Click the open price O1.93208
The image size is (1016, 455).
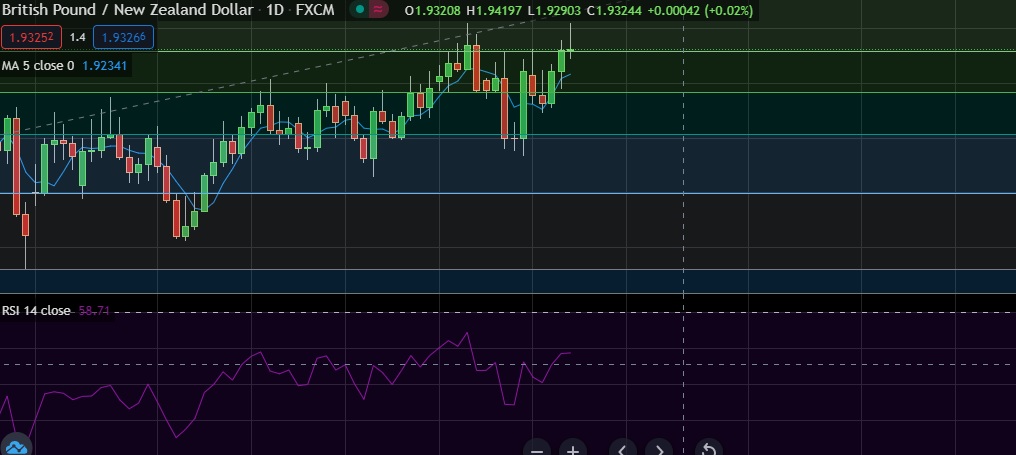pyautogui.click(x=433, y=11)
